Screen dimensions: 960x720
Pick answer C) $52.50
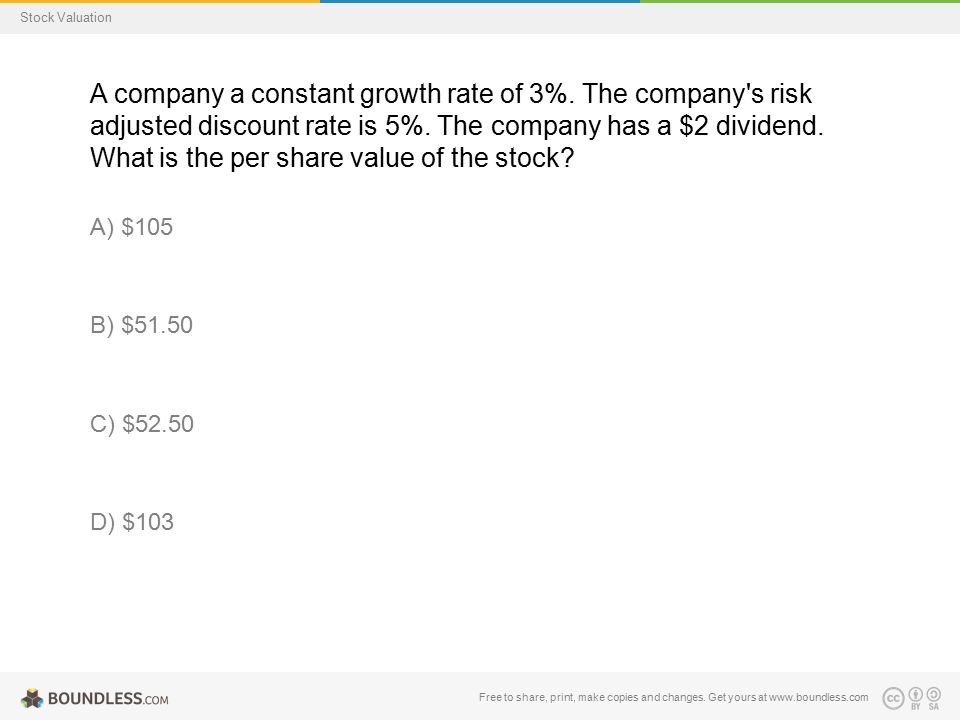click(x=142, y=424)
